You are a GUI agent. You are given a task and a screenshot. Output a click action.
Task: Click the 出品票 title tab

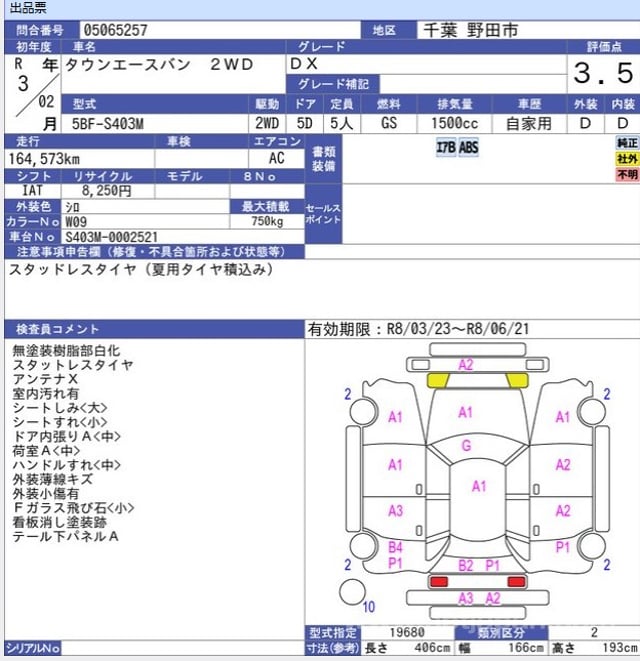pyautogui.click(x=28, y=8)
